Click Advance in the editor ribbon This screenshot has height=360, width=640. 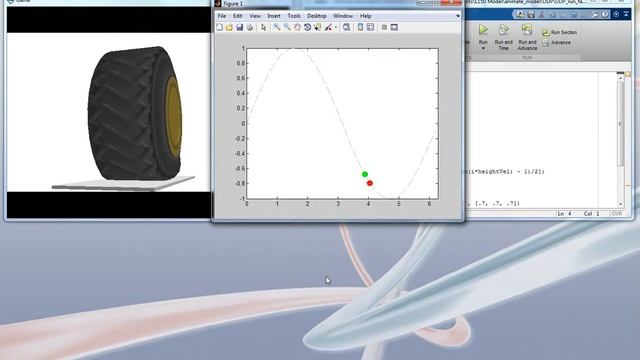556,42
